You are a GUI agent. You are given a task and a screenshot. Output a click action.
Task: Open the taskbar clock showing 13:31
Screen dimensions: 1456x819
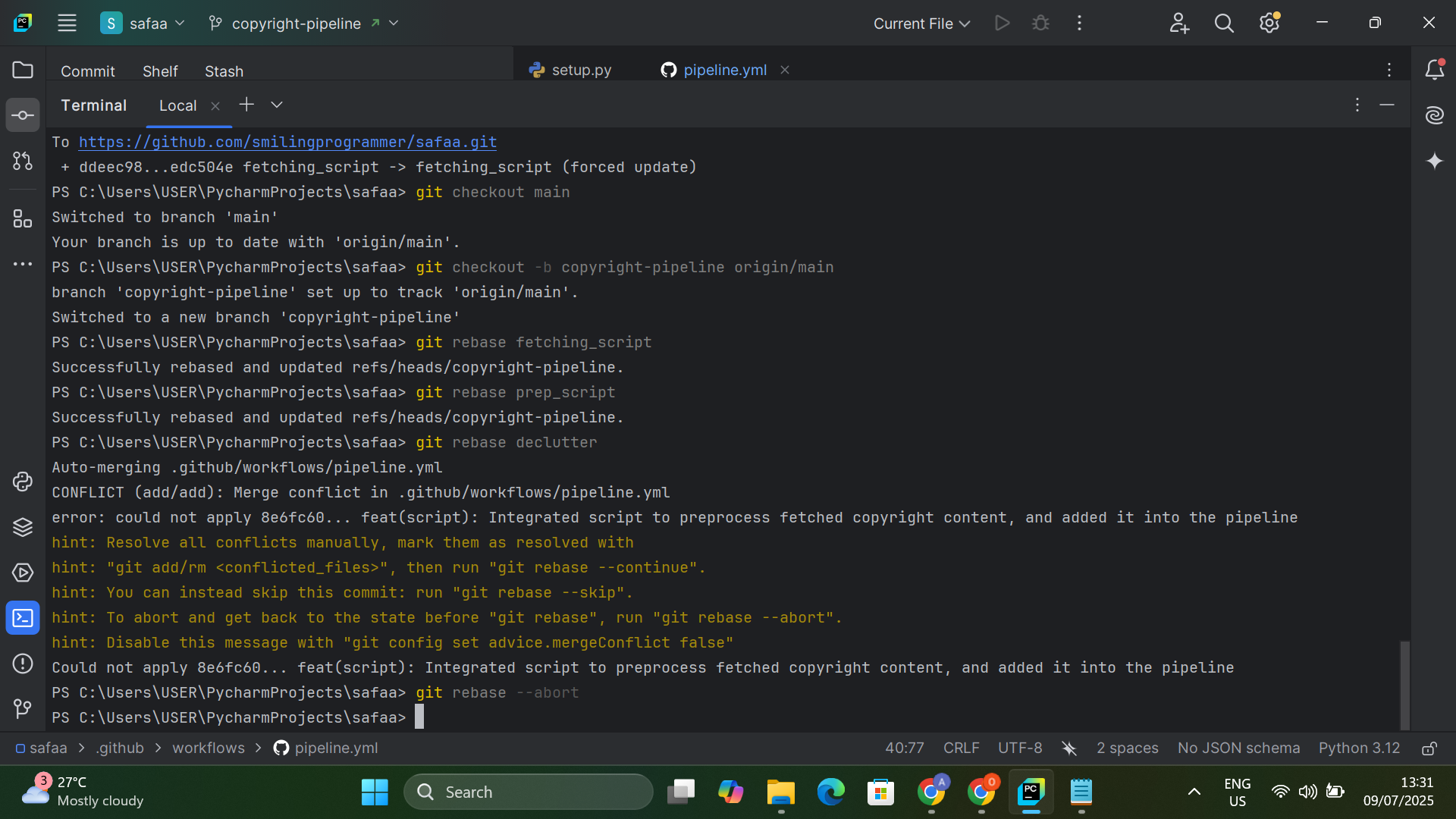coord(1398,792)
